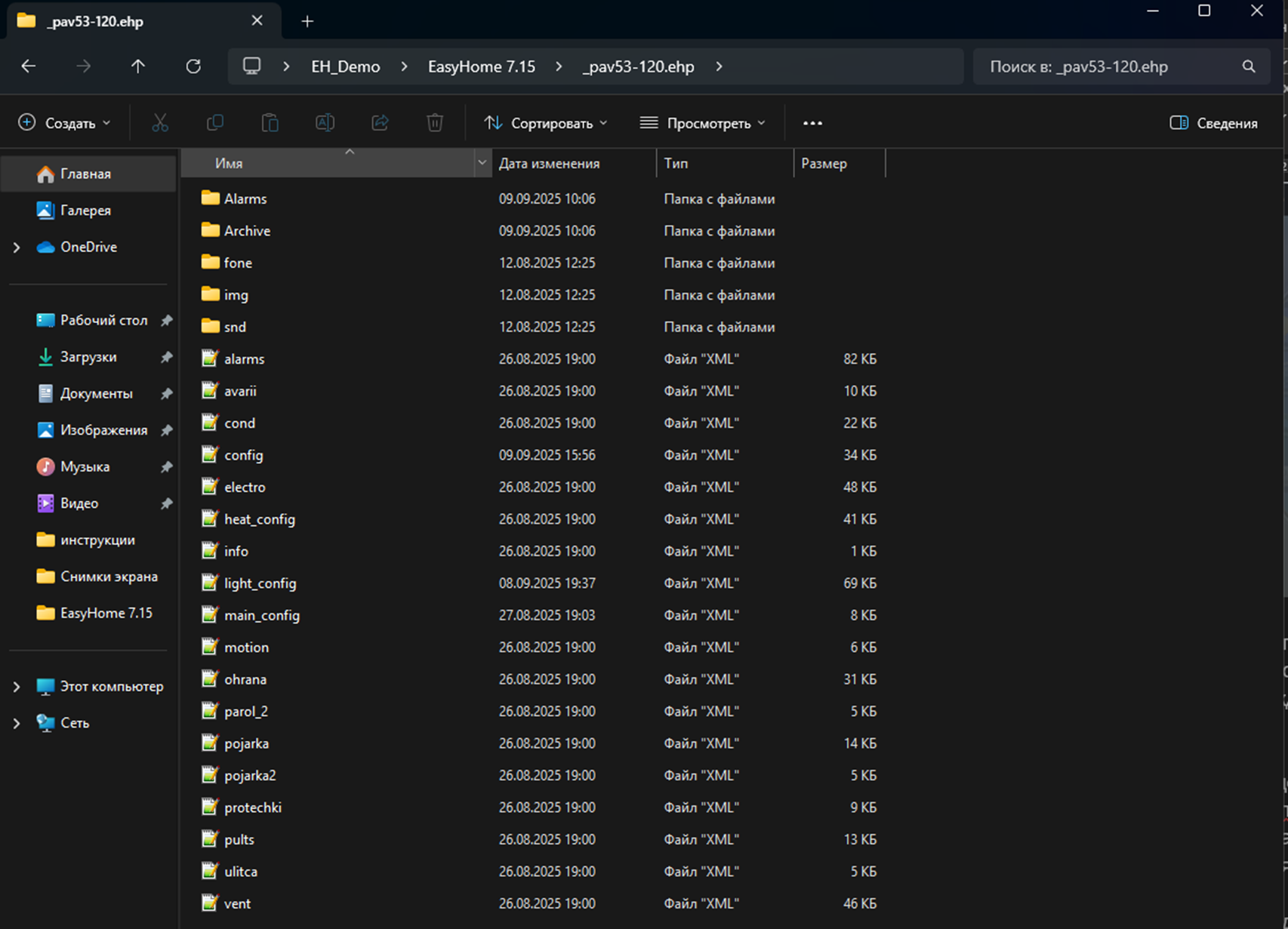1288x929 pixels.
Task: Open the Просмотреть view dropdown
Action: pyautogui.click(x=702, y=123)
